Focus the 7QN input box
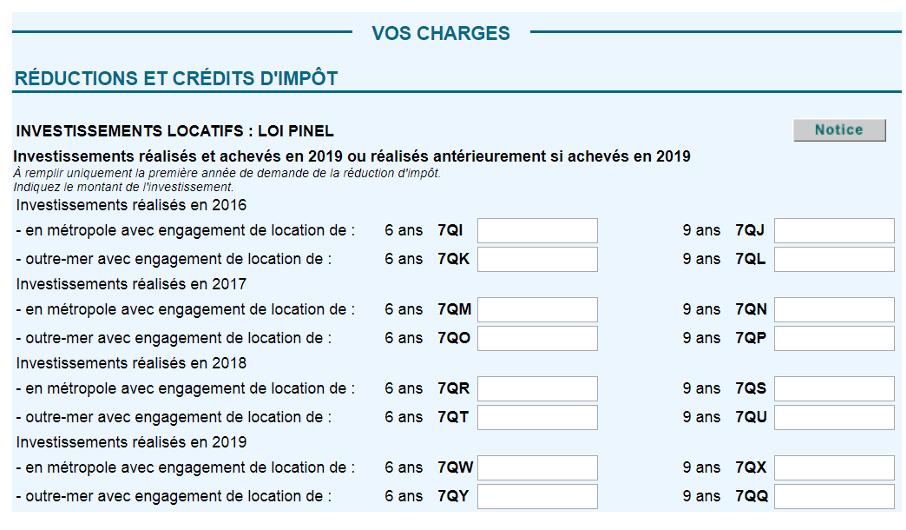This screenshot has width=906, height=530. [x=834, y=310]
